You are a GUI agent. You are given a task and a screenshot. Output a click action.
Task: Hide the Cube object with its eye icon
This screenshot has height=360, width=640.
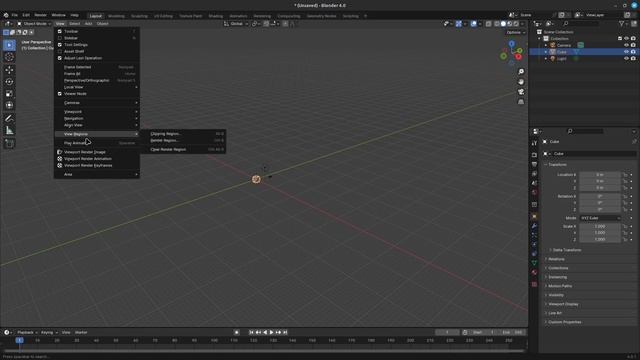(626, 52)
